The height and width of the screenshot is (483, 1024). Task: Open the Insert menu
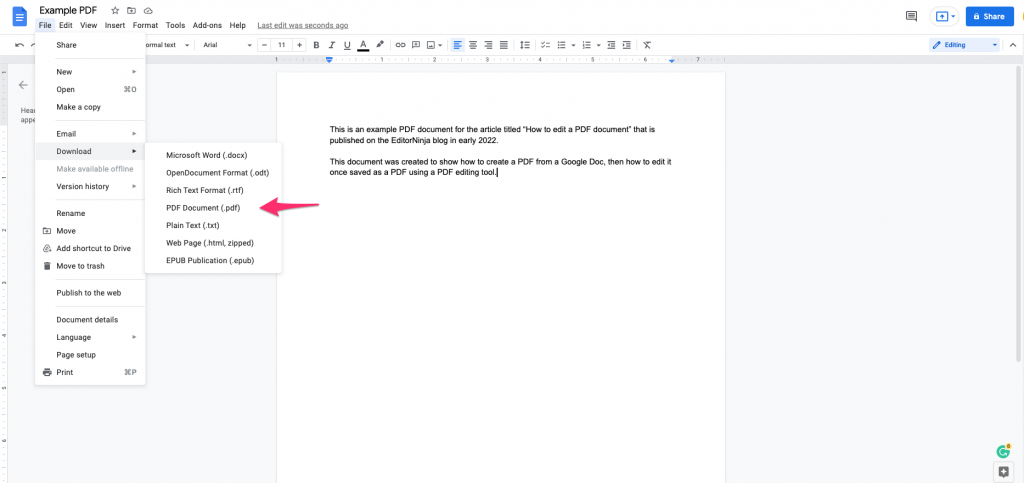115,25
